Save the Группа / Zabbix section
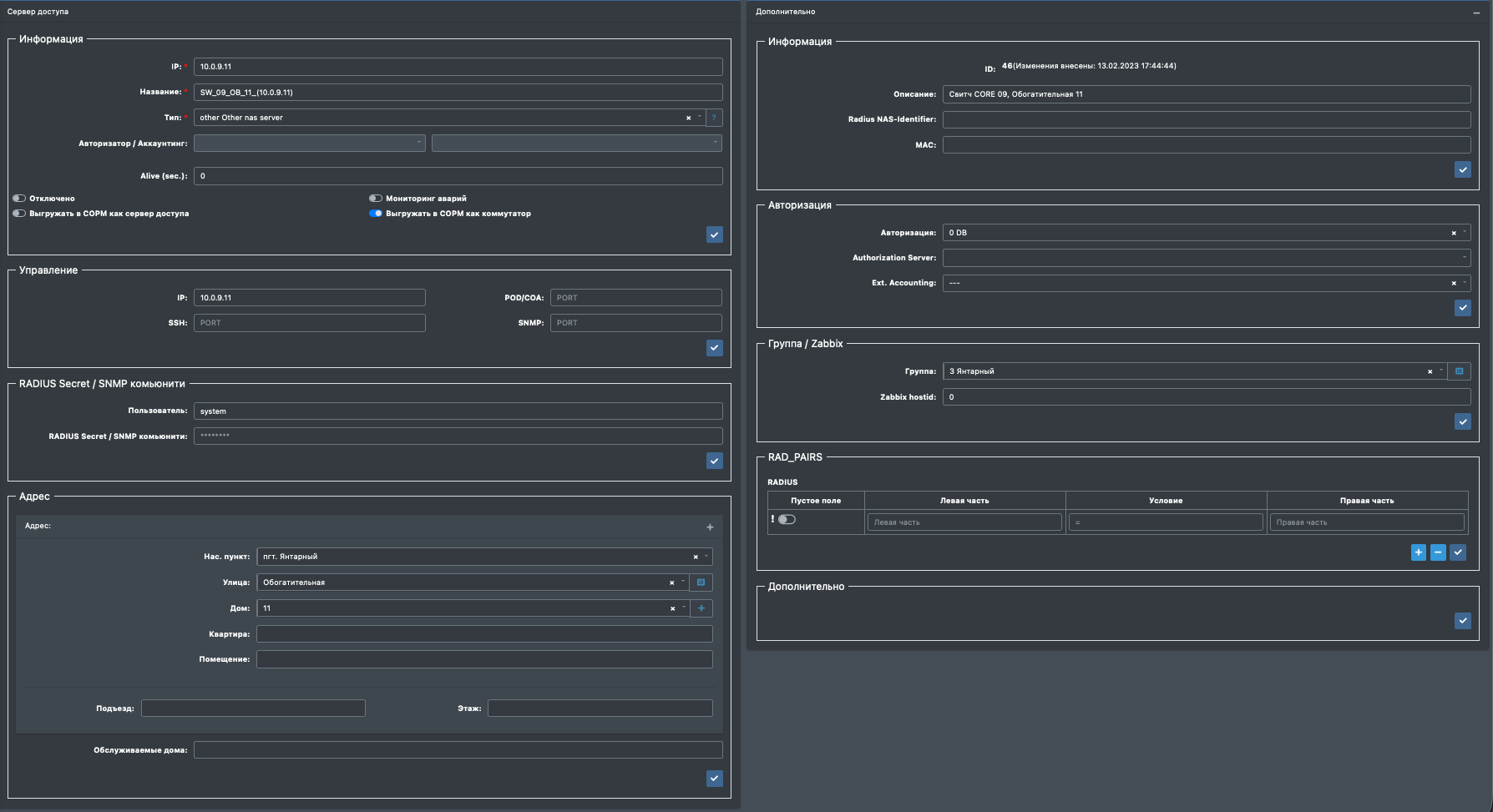The height and width of the screenshot is (812, 1493). pos(1462,421)
